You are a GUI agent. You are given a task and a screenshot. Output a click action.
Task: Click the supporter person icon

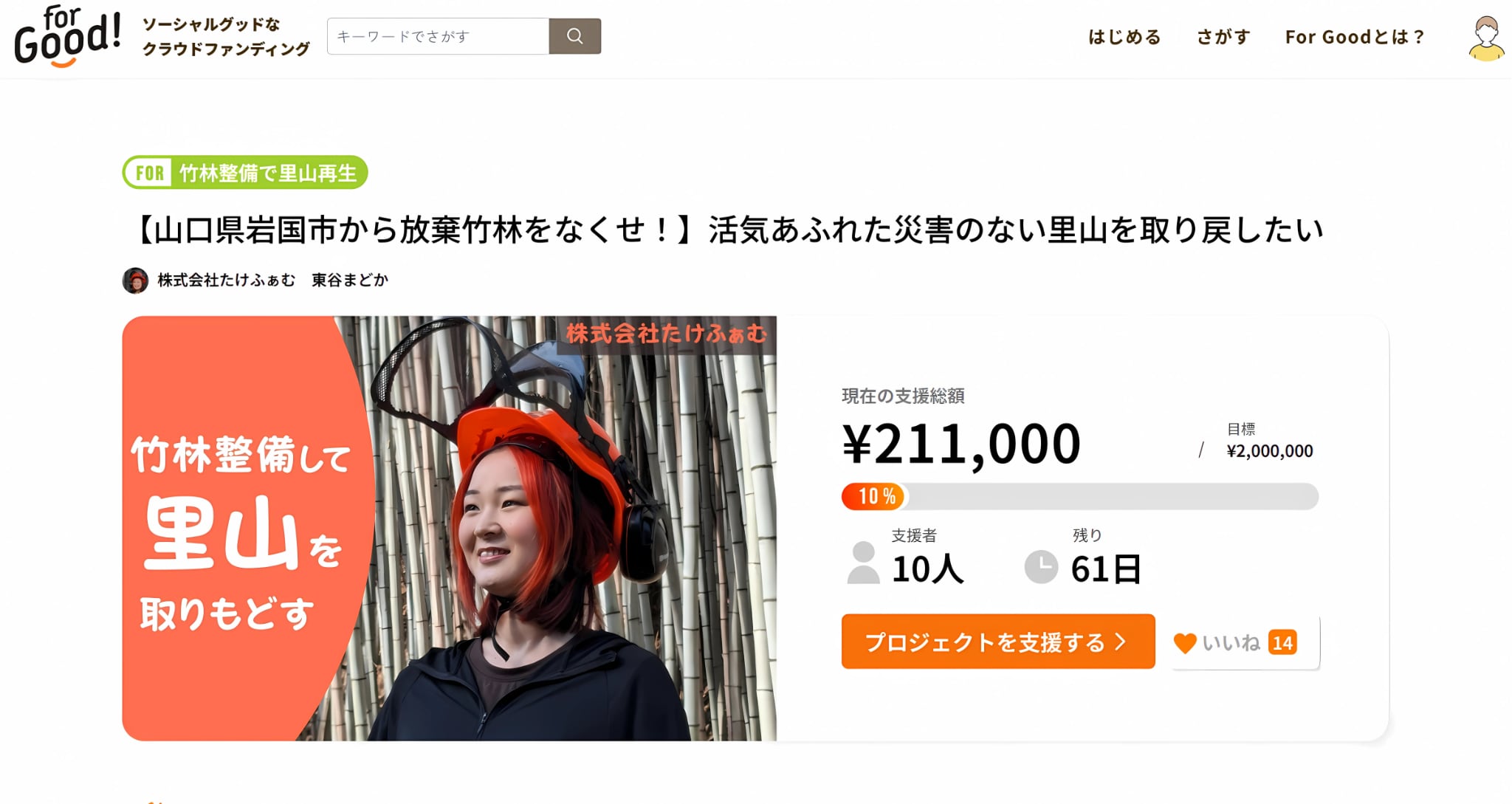point(863,563)
